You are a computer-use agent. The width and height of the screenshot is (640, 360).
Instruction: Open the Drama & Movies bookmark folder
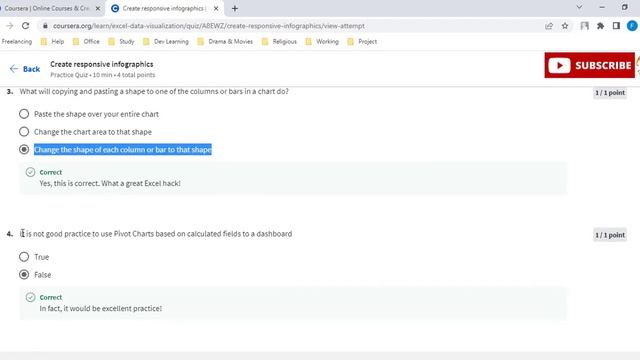tap(225, 42)
